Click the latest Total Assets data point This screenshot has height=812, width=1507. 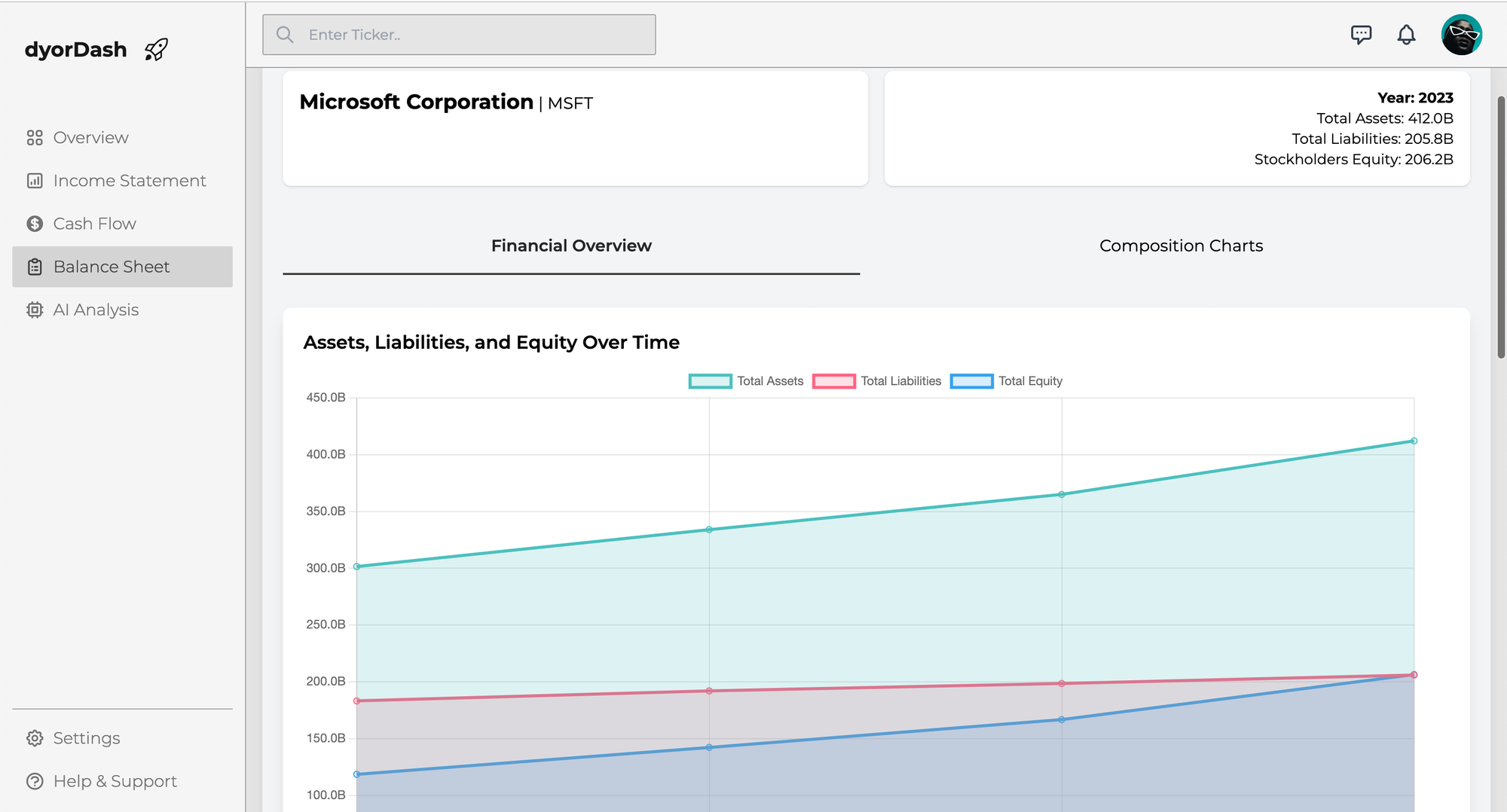pos(1414,441)
